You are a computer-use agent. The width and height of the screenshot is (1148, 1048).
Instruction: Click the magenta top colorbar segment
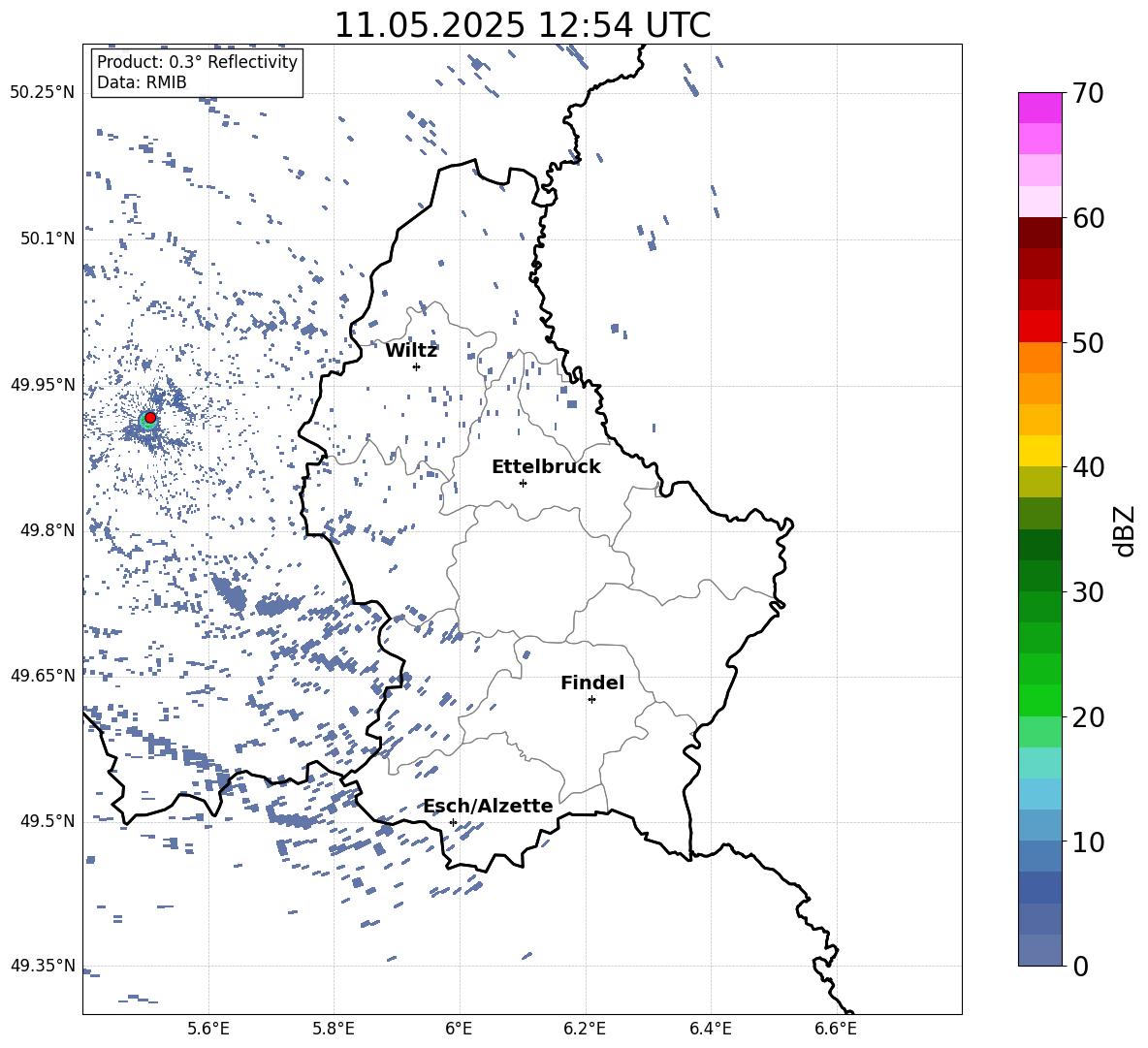(x=1039, y=109)
